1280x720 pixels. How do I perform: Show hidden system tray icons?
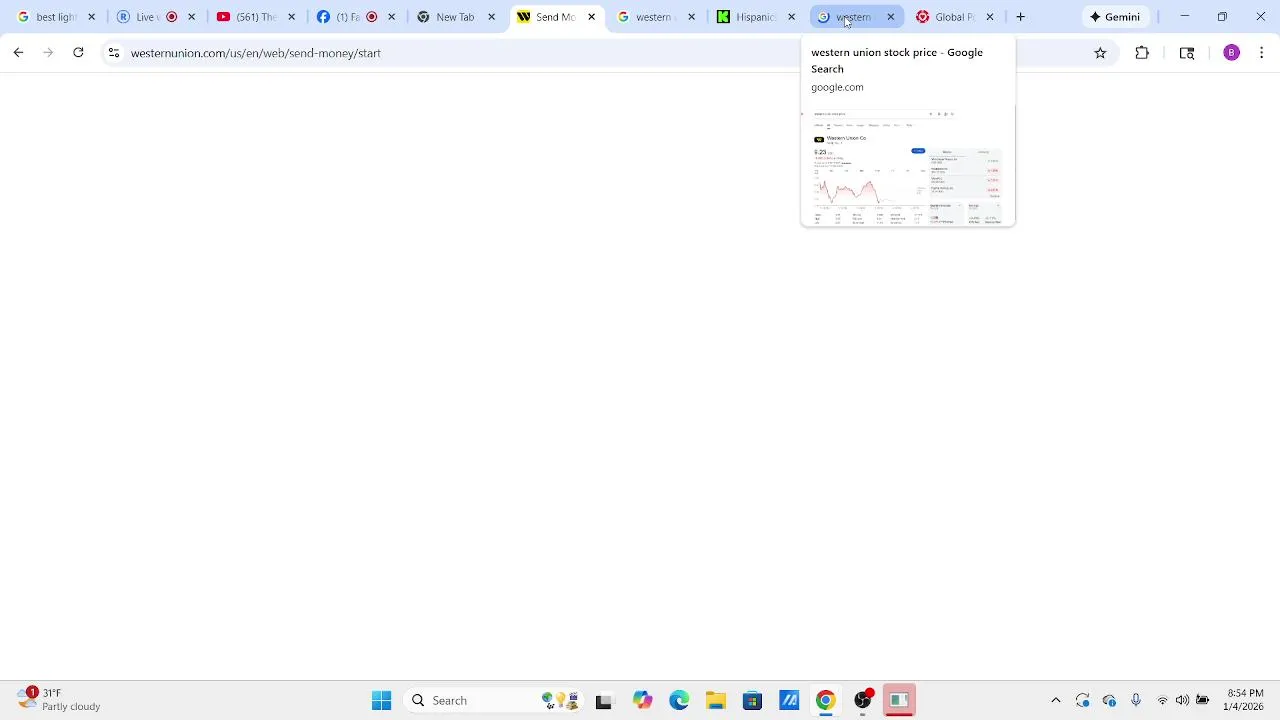[x=1055, y=701]
